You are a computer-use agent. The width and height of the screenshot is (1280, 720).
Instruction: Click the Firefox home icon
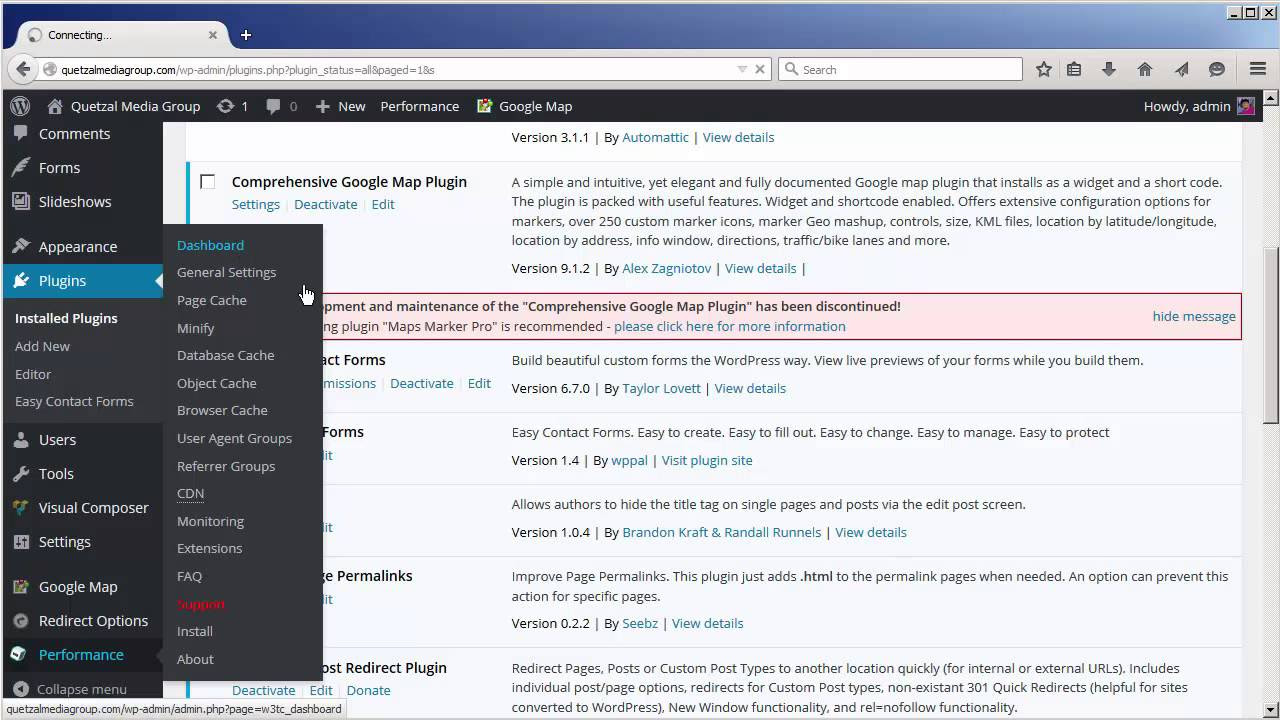coord(1145,69)
